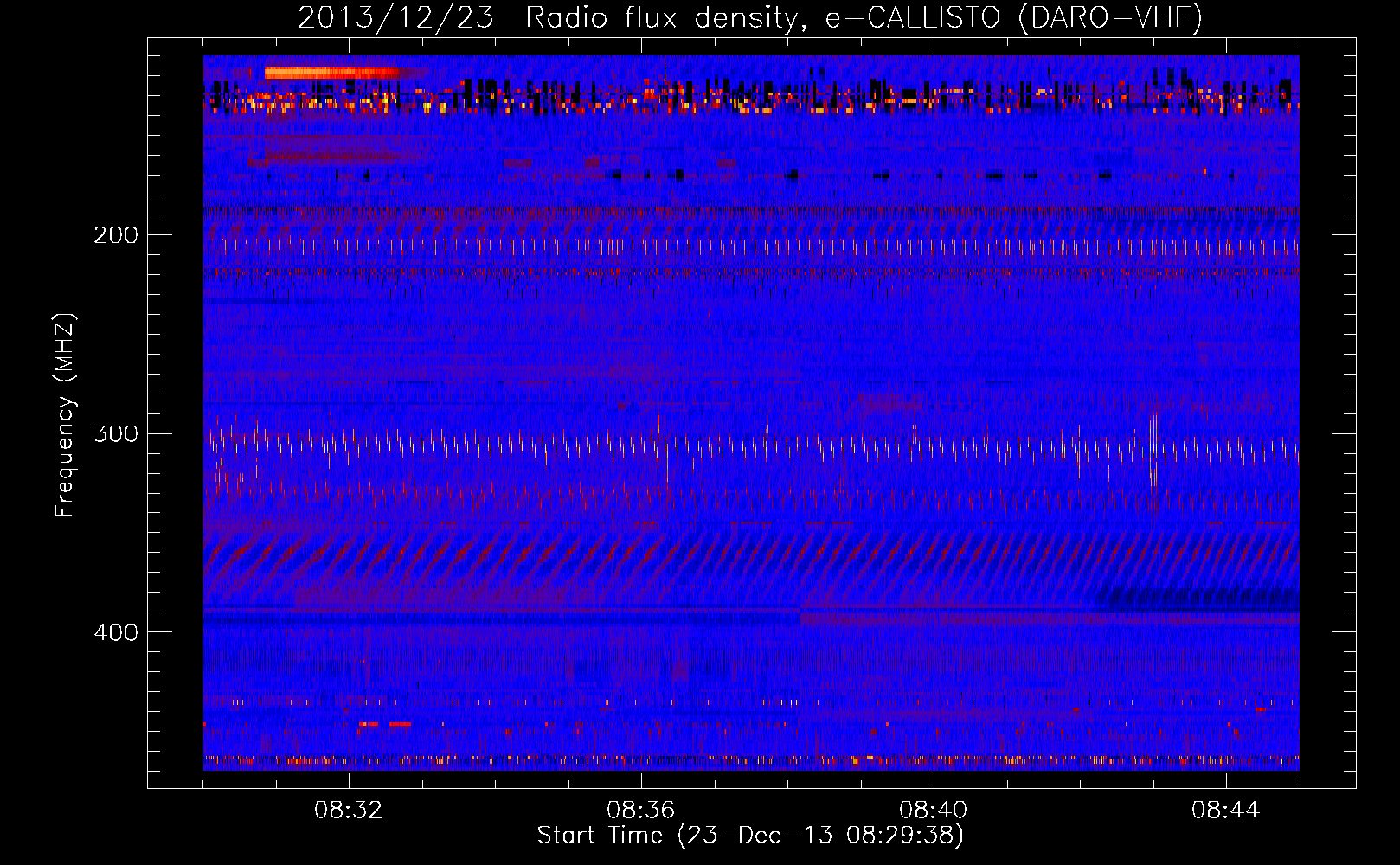Click the 'Start Time (23-Dec-13 08:29:38)' x-axis label
This screenshot has height=865, width=1400.
[x=750, y=836]
